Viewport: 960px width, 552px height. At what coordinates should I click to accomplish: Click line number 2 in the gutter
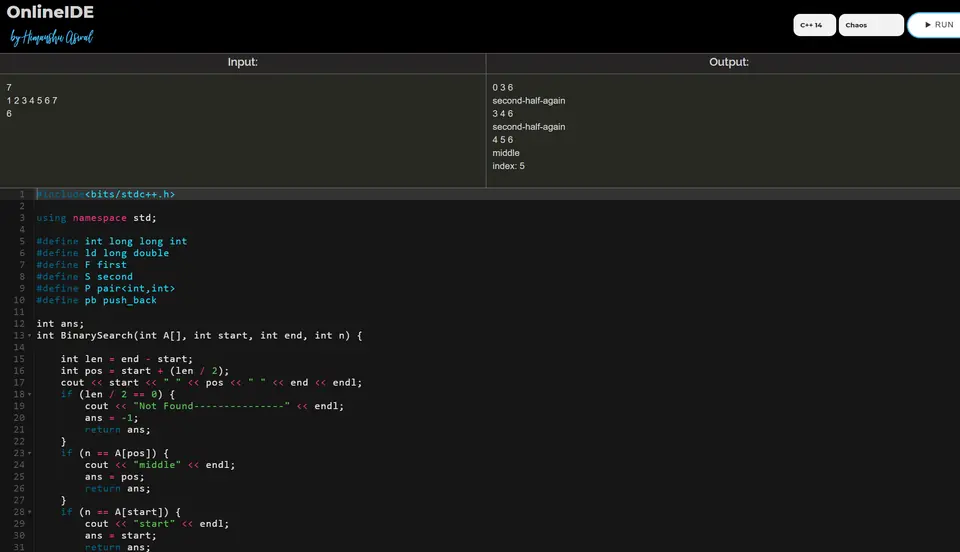22,206
